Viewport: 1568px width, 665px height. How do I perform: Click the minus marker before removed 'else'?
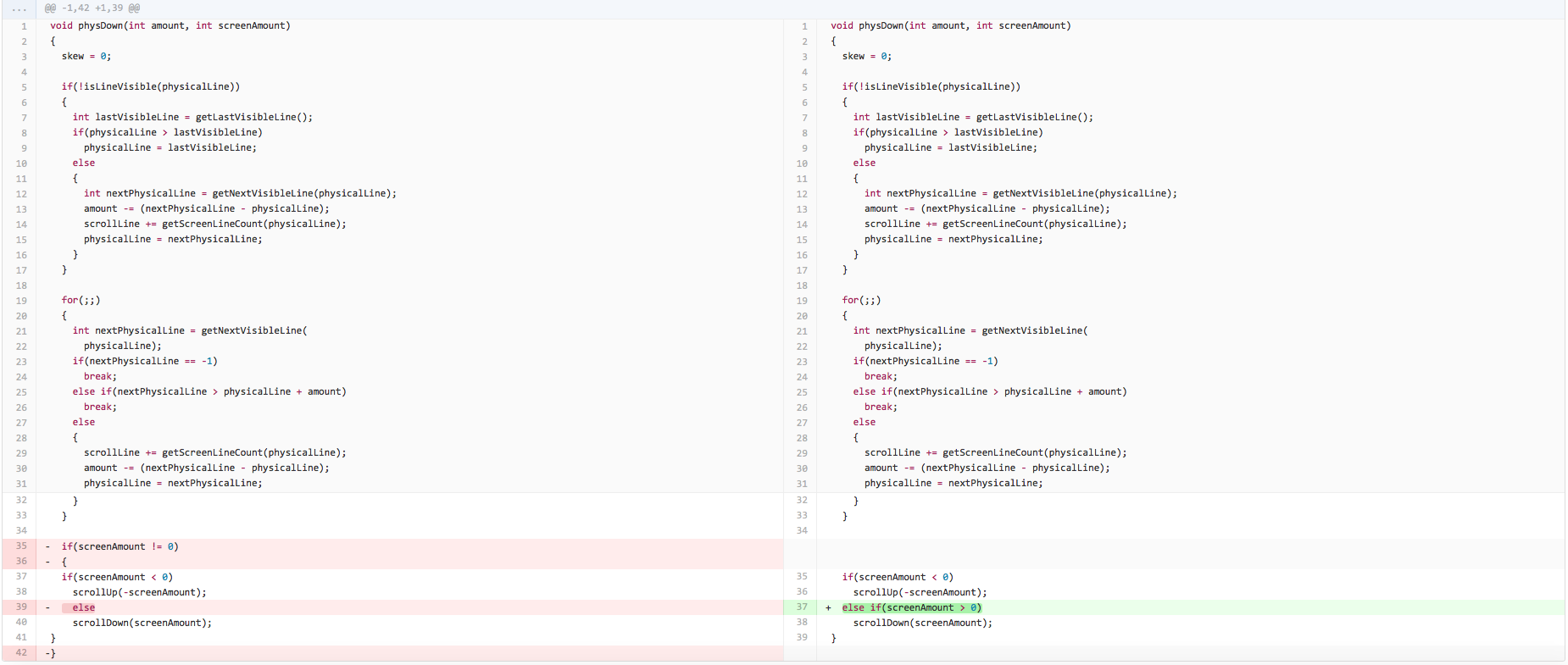tap(47, 607)
